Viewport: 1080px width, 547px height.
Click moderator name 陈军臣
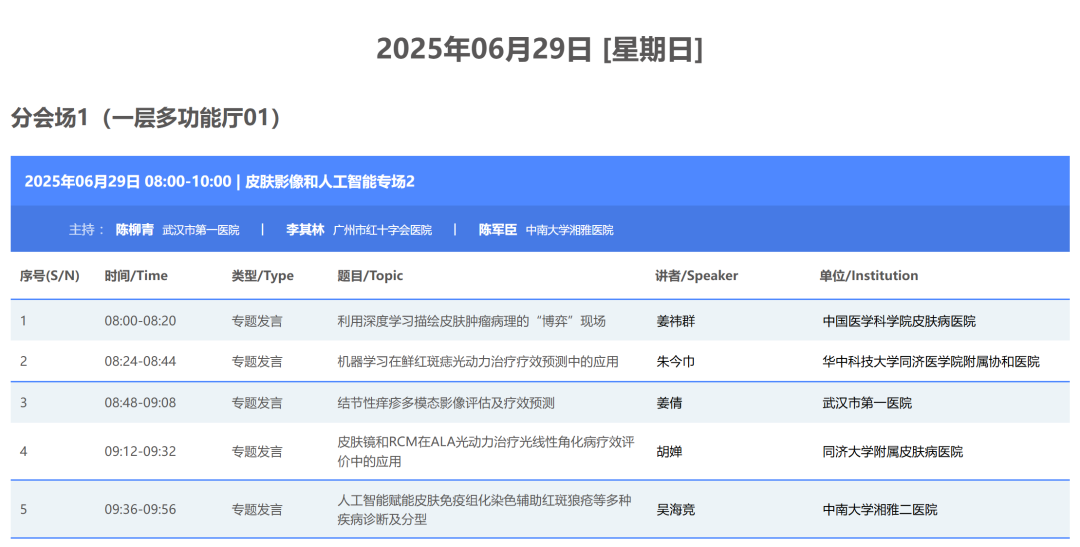point(498,230)
